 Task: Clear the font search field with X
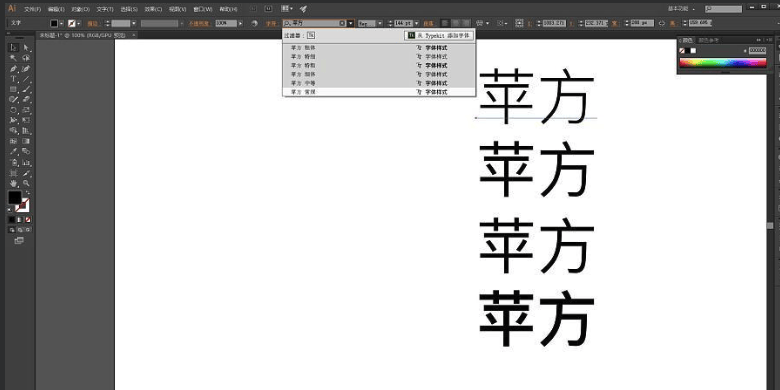coord(342,23)
